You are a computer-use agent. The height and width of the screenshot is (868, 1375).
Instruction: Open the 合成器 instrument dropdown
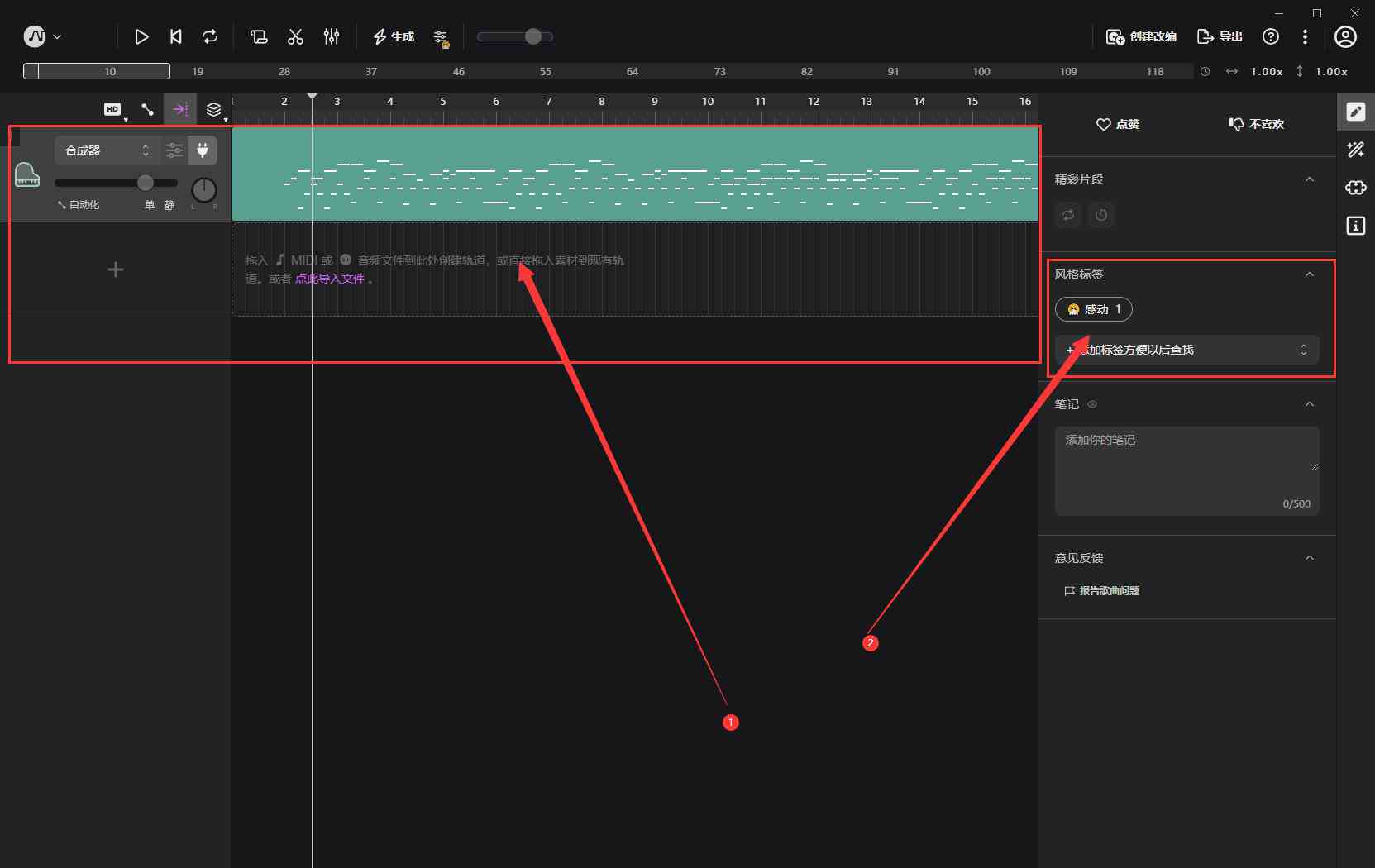pyautogui.click(x=107, y=150)
